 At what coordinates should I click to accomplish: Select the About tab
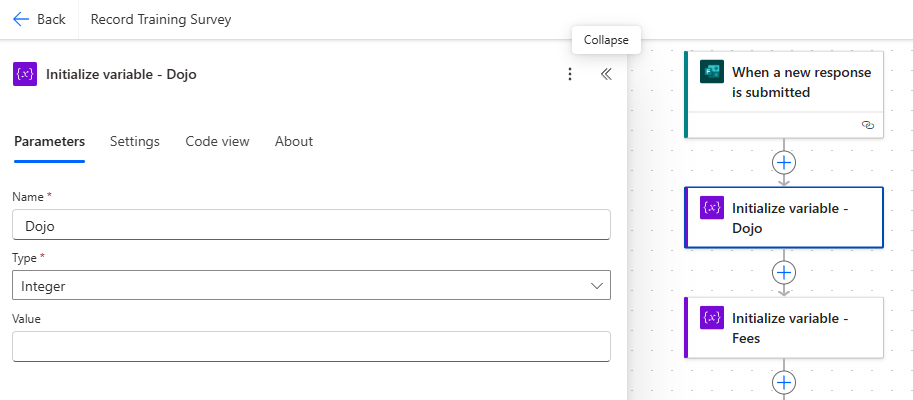pos(294,142)
